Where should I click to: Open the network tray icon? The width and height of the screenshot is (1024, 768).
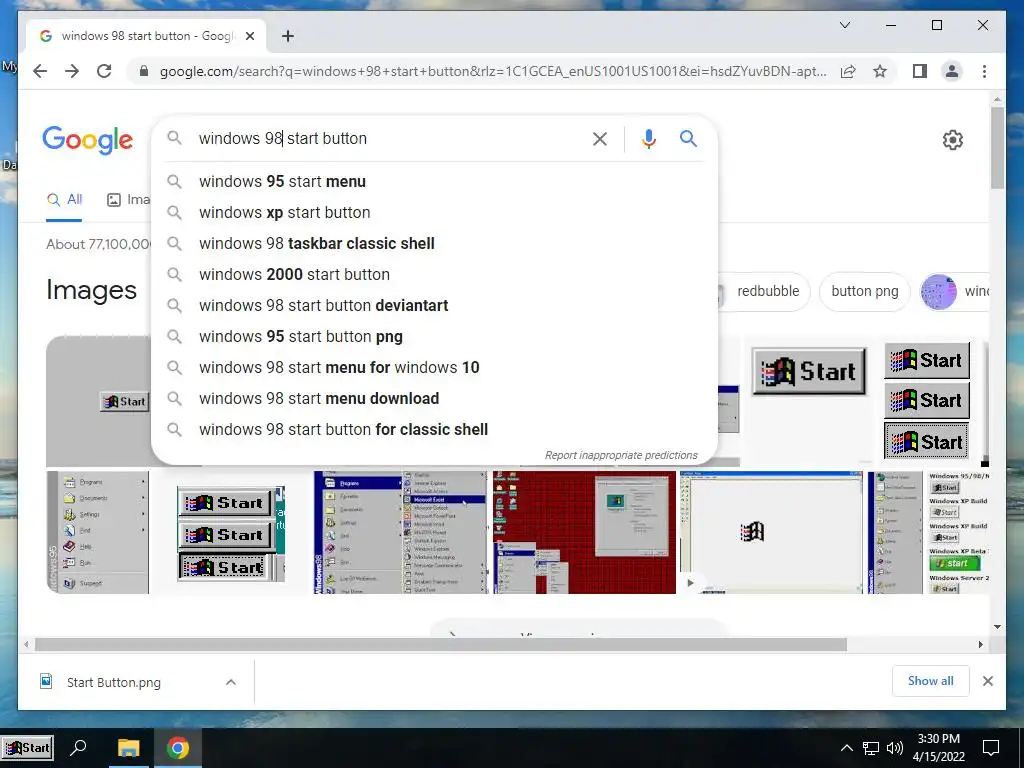coord(871,748)
